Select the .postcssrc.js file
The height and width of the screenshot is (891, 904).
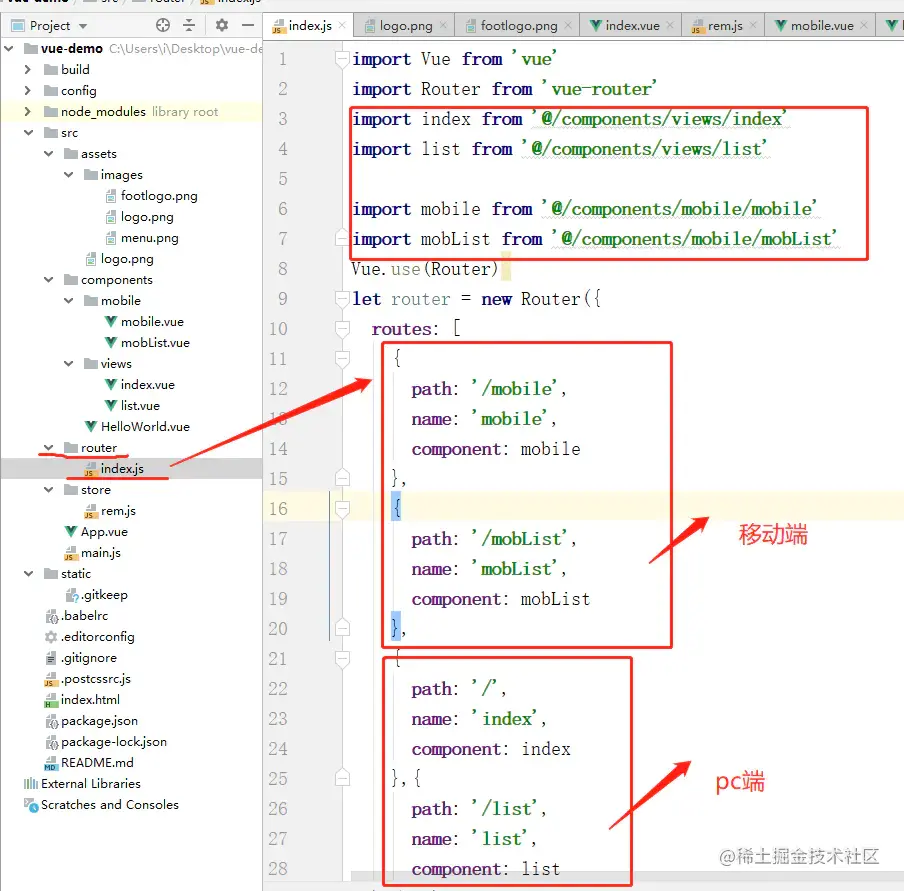click(88, 679)
